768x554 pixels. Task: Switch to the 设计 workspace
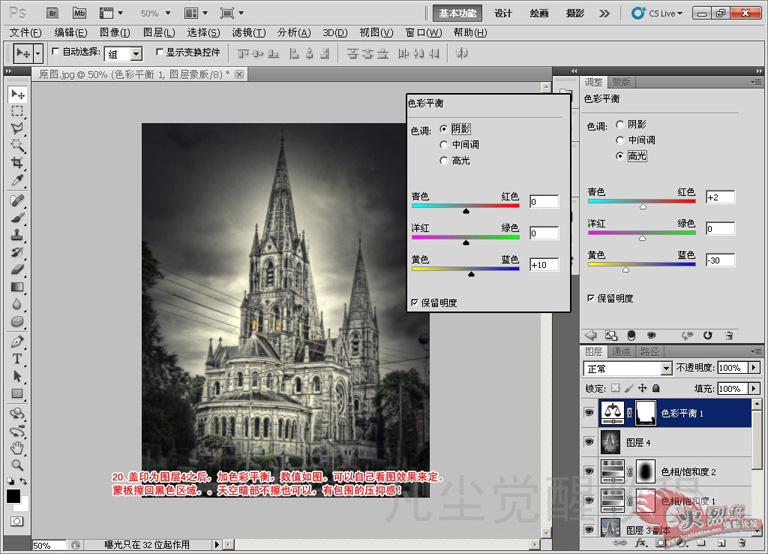point(503,13)
